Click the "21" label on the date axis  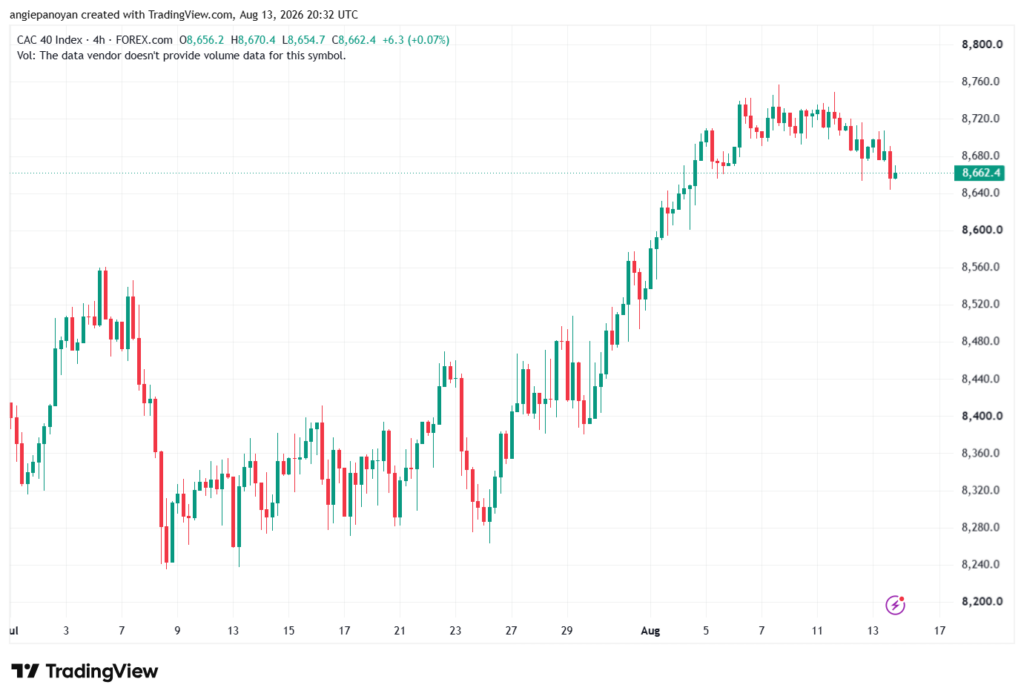(400, 630)
